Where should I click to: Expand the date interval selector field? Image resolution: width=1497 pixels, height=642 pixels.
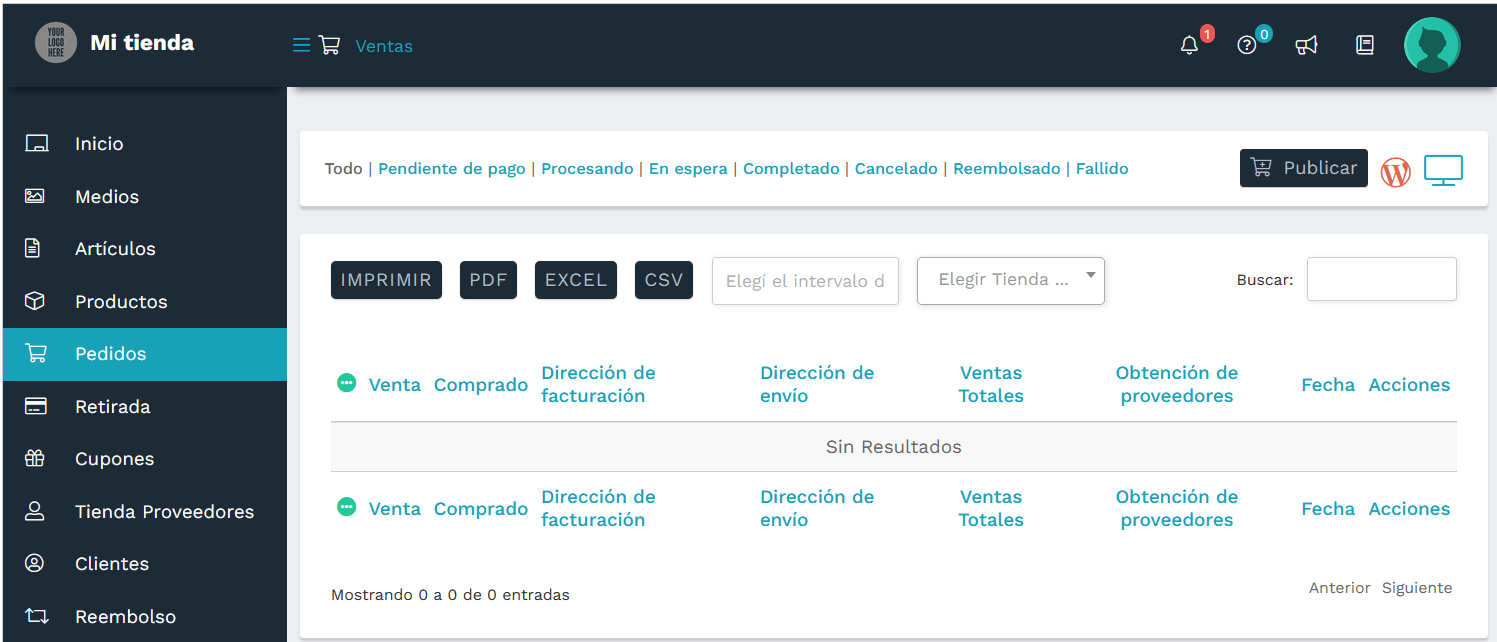click(805, 281)
